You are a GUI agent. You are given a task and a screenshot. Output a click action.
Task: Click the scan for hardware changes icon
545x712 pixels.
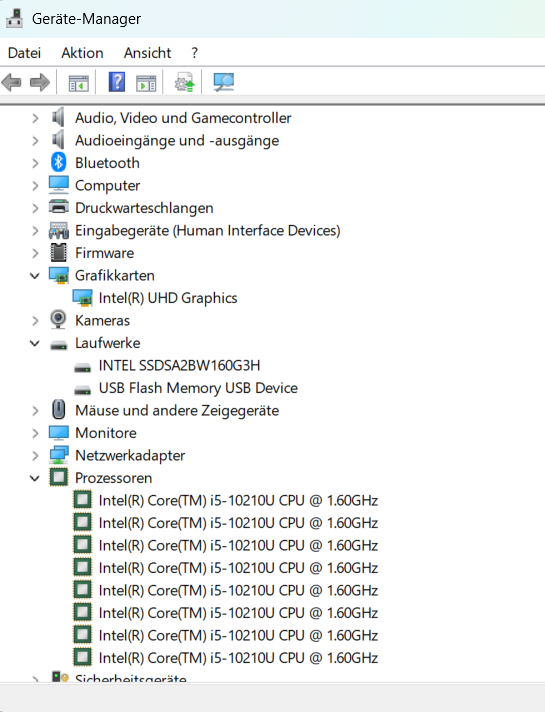click(x=223, y=82)
